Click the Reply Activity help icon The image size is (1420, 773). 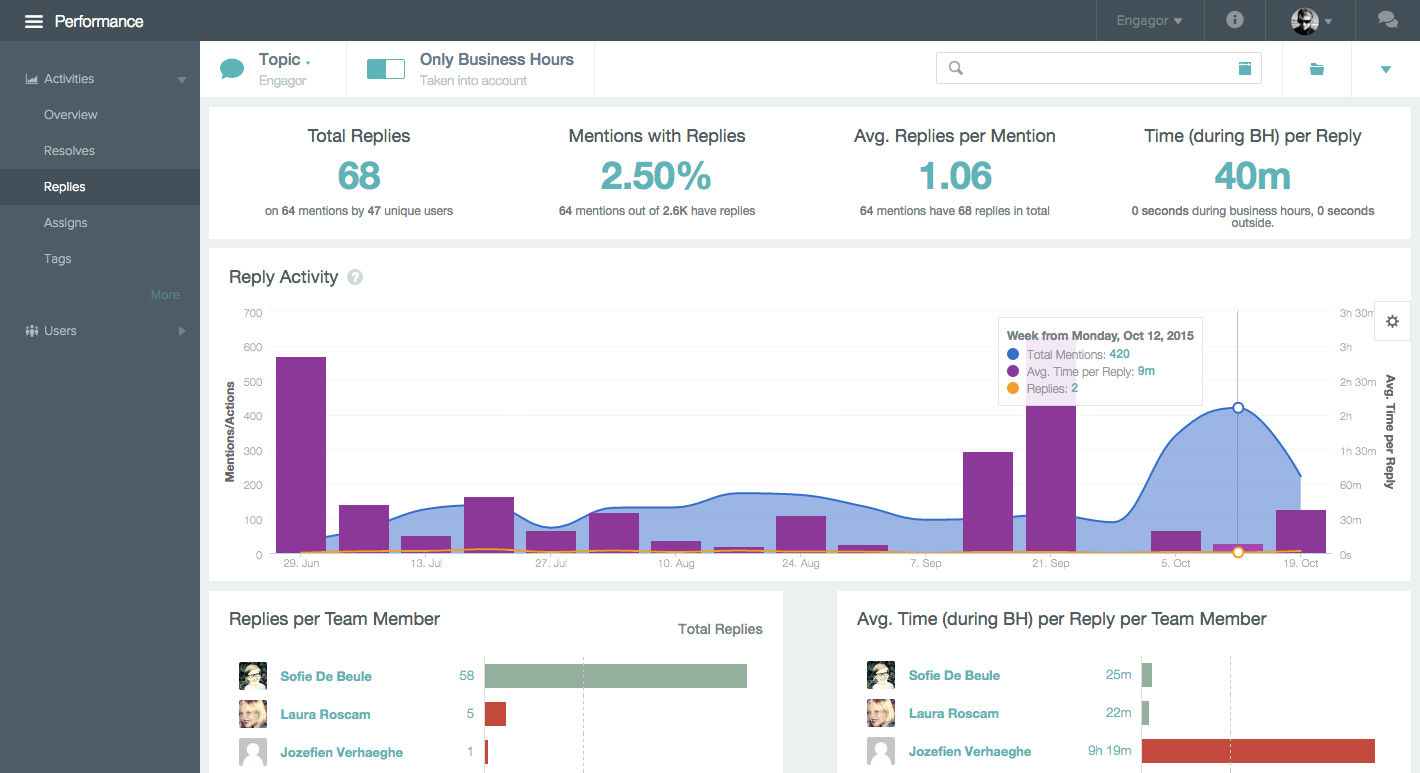[x=355, y=277]
